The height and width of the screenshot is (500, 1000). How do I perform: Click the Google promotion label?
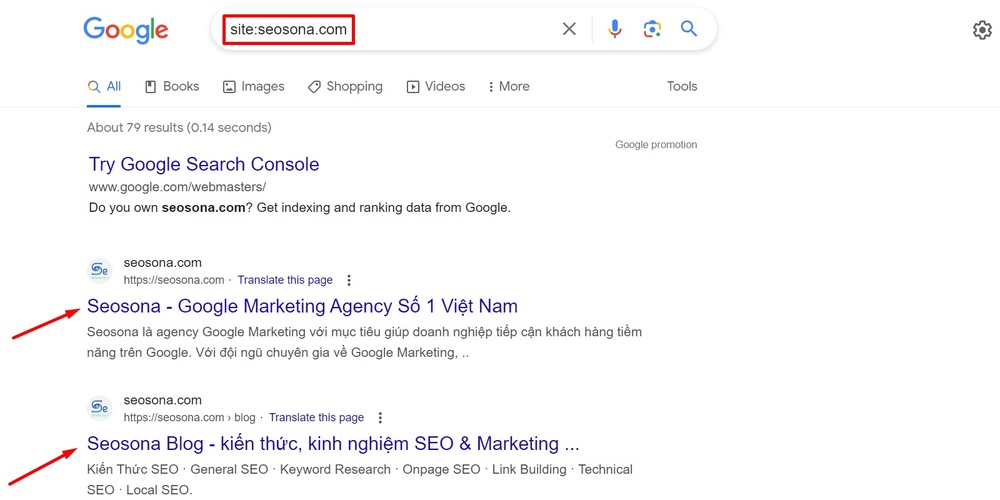point(656,145)
